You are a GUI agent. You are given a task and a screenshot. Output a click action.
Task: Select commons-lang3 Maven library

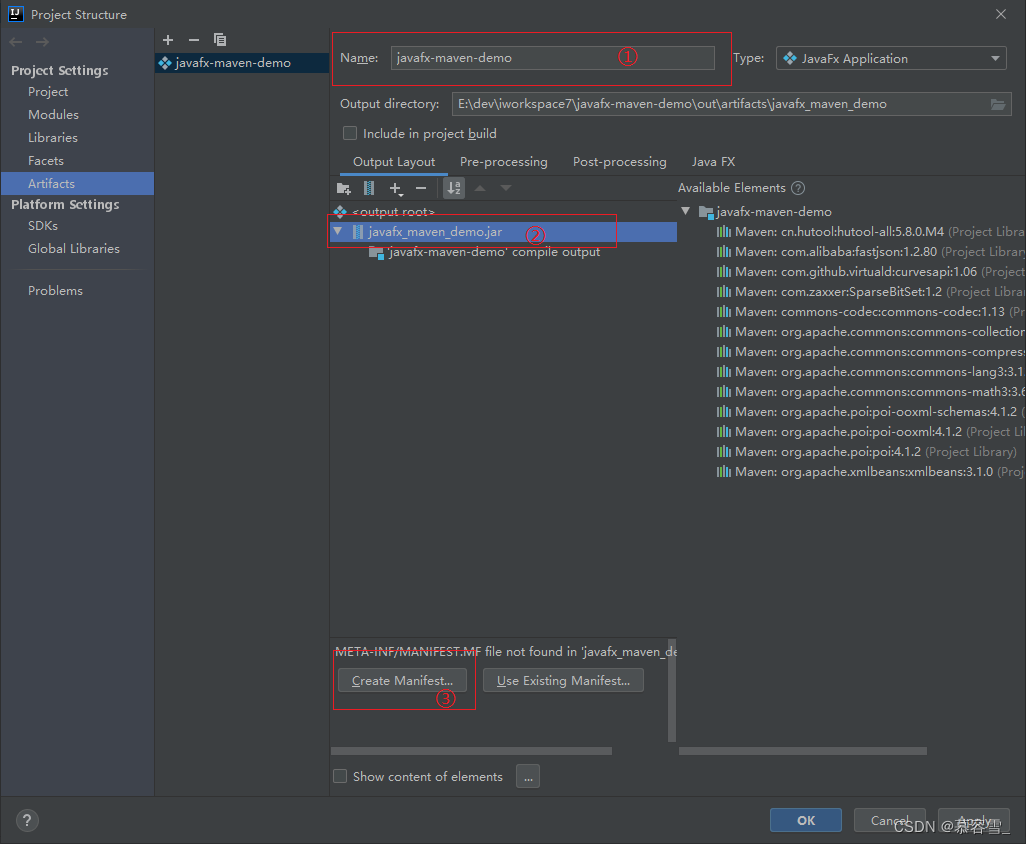(870, 372)
